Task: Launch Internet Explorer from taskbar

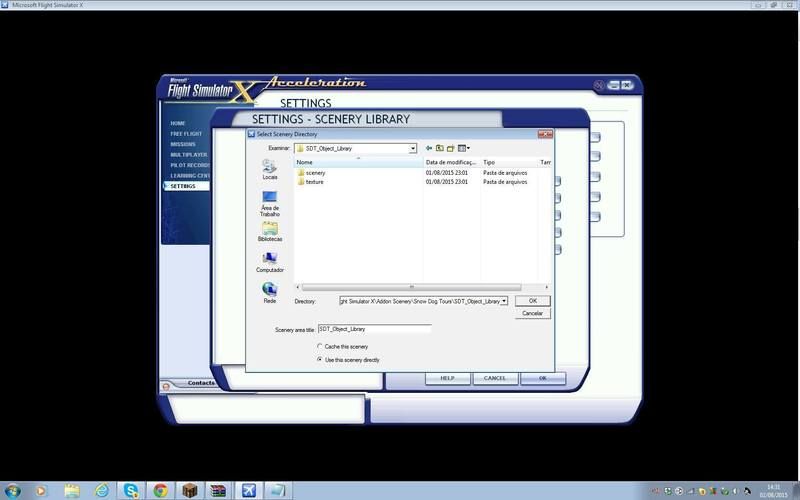Action: (x=102, y=491)
